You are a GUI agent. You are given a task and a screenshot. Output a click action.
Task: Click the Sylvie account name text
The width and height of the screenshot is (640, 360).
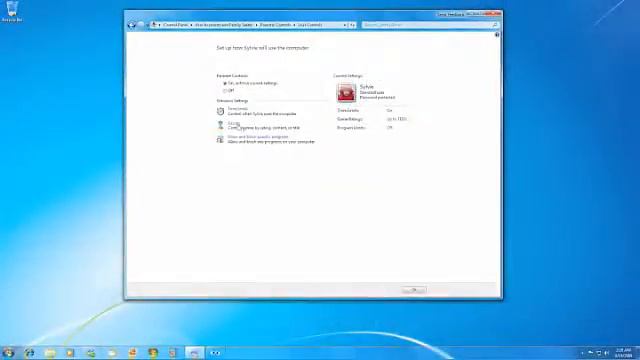pyautogui.click(x=367, y=87)
